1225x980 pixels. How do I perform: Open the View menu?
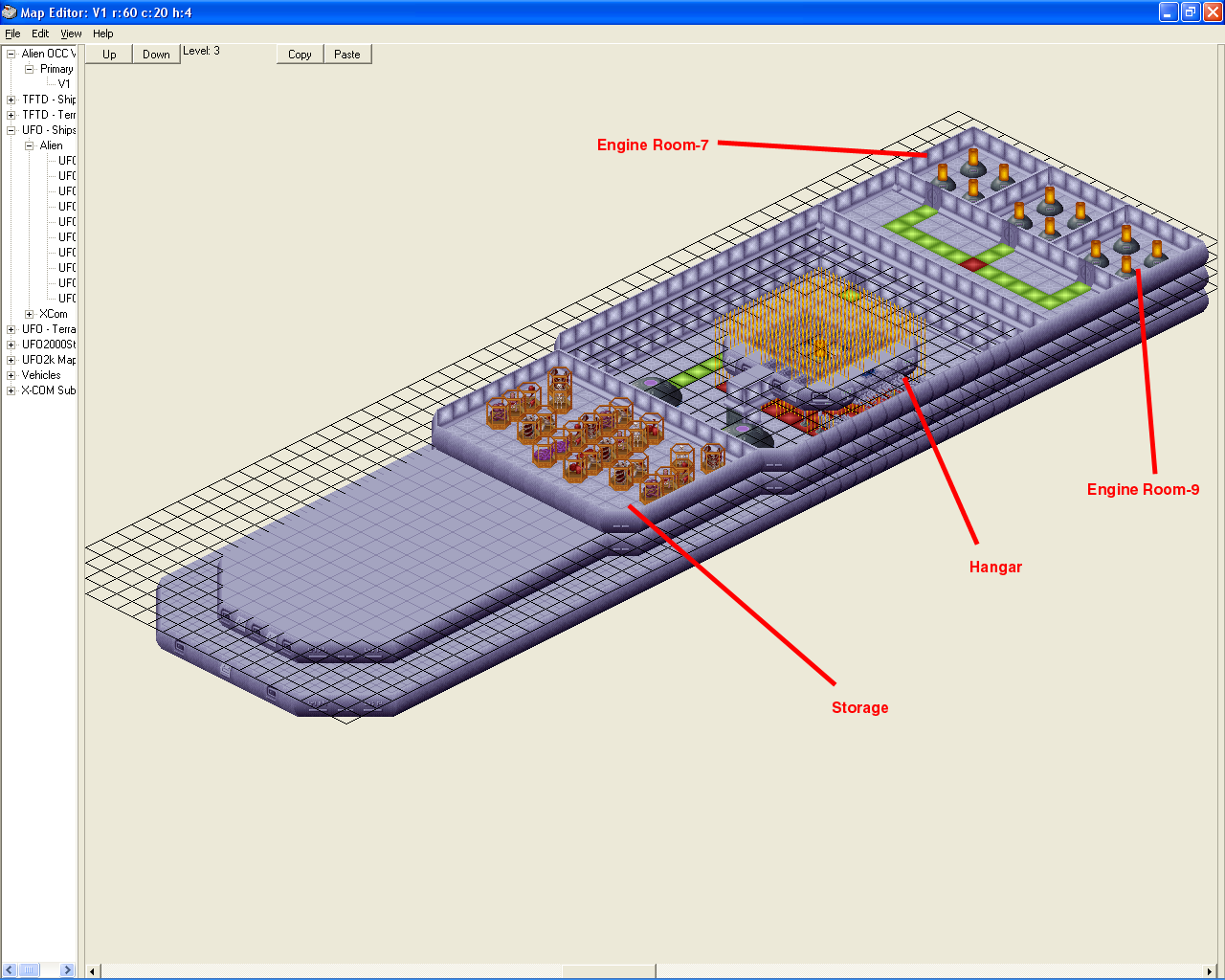(71, 33)
